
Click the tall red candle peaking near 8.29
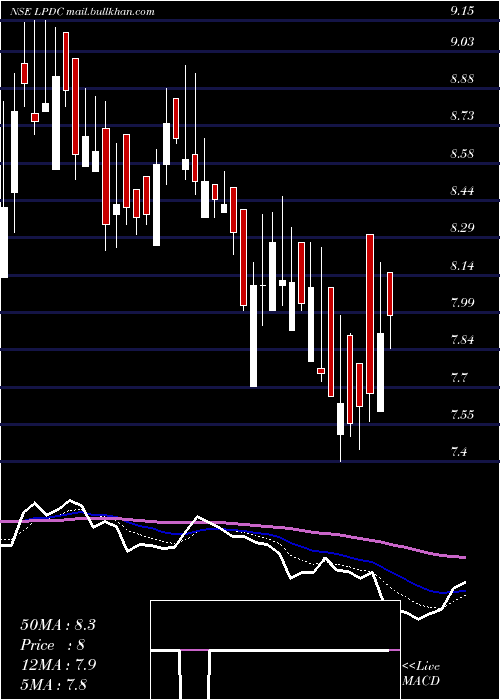tap(370, 313)
